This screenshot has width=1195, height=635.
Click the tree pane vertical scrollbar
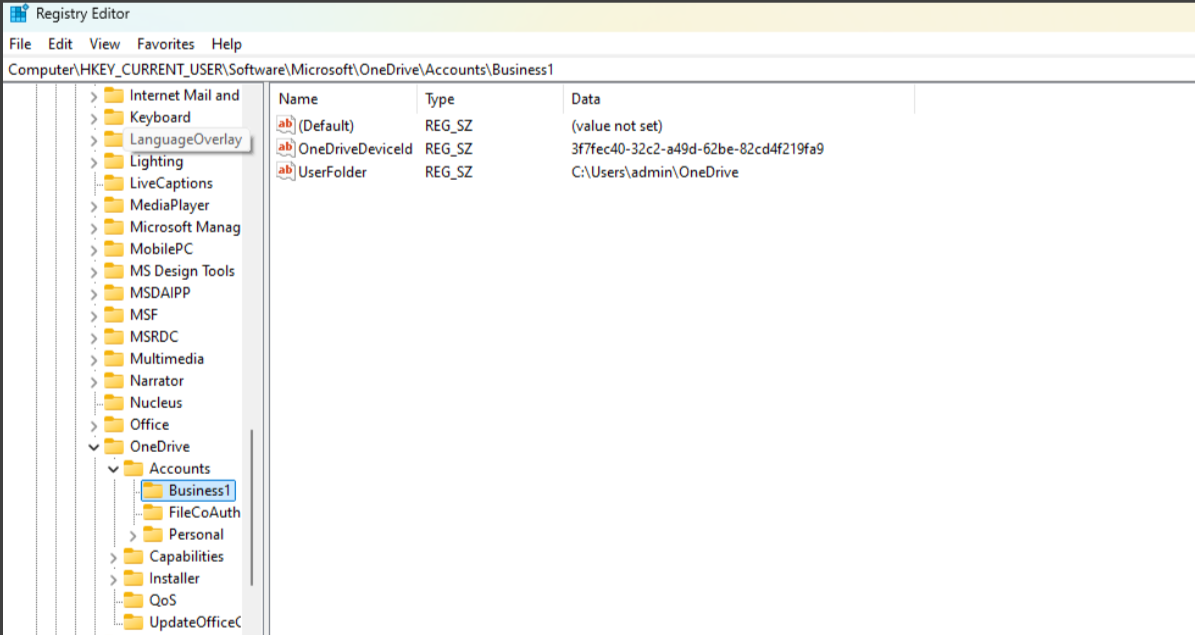(252, 508)
